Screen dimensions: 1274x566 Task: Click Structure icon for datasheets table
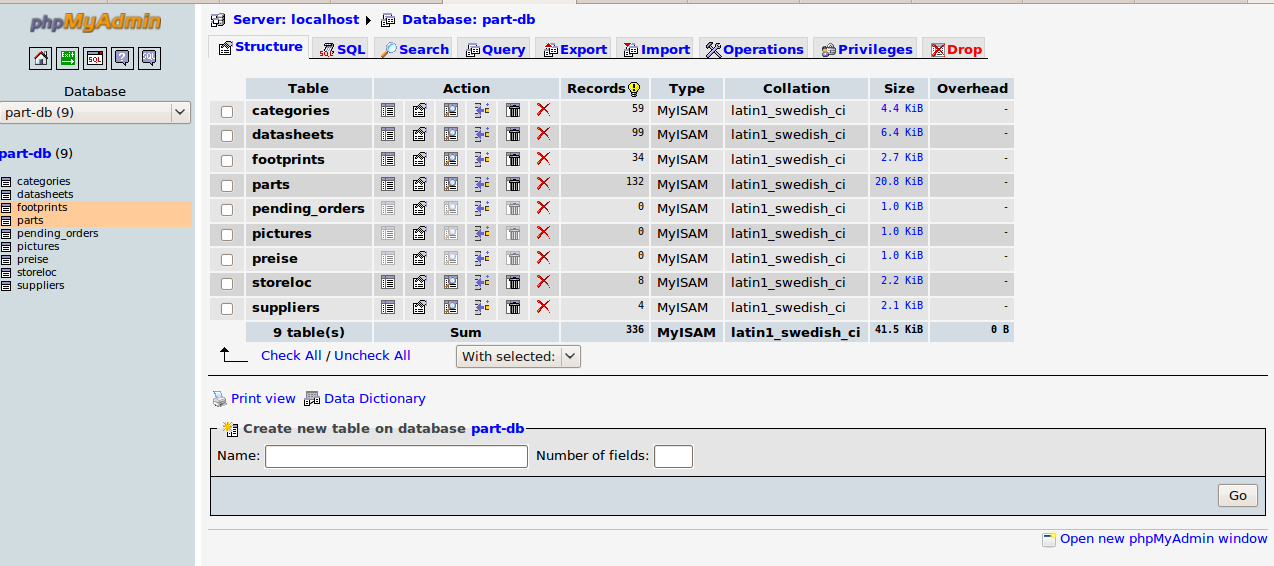click(x=420, y=134)
